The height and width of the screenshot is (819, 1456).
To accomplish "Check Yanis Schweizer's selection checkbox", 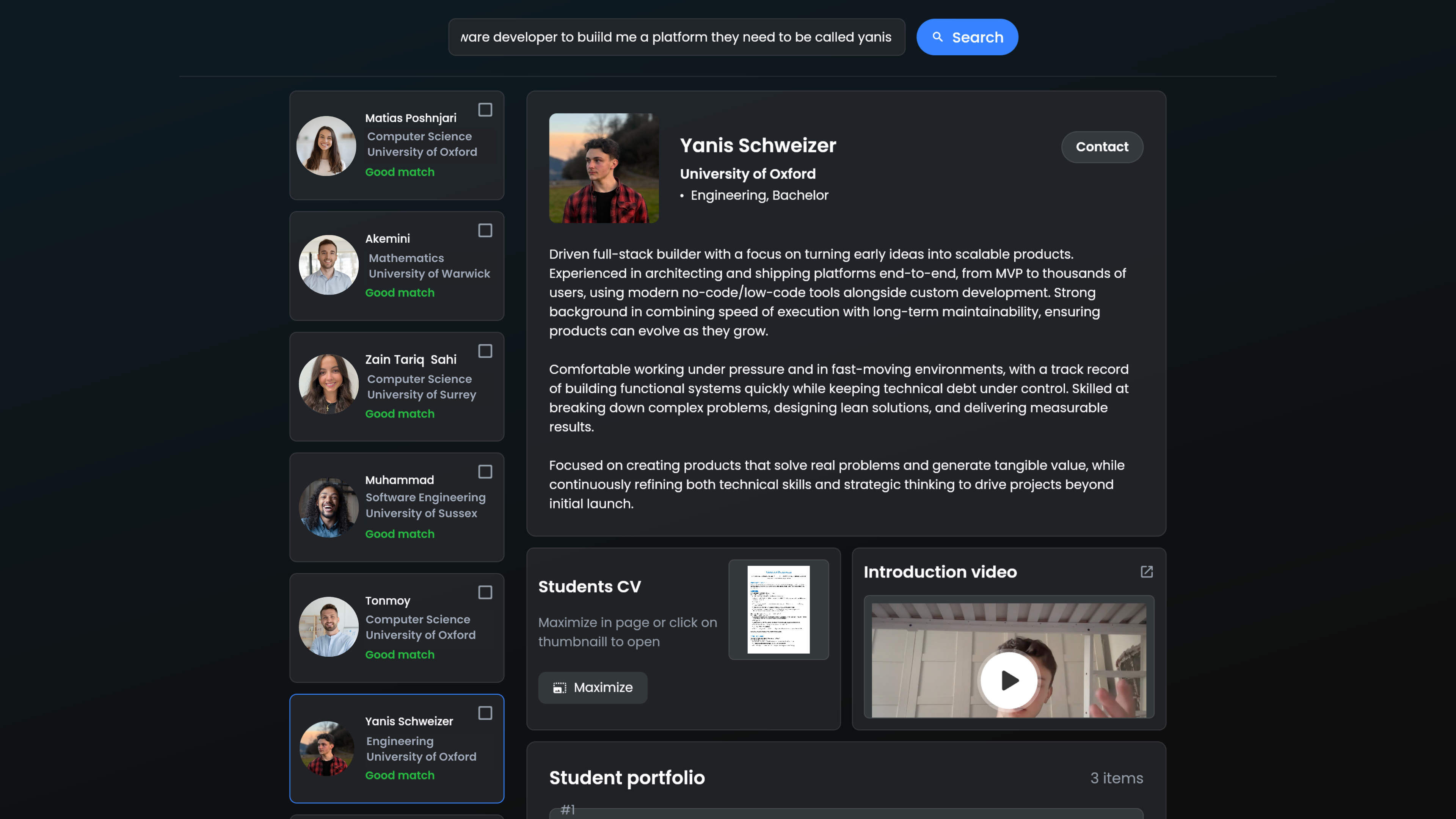I will 485,713.
